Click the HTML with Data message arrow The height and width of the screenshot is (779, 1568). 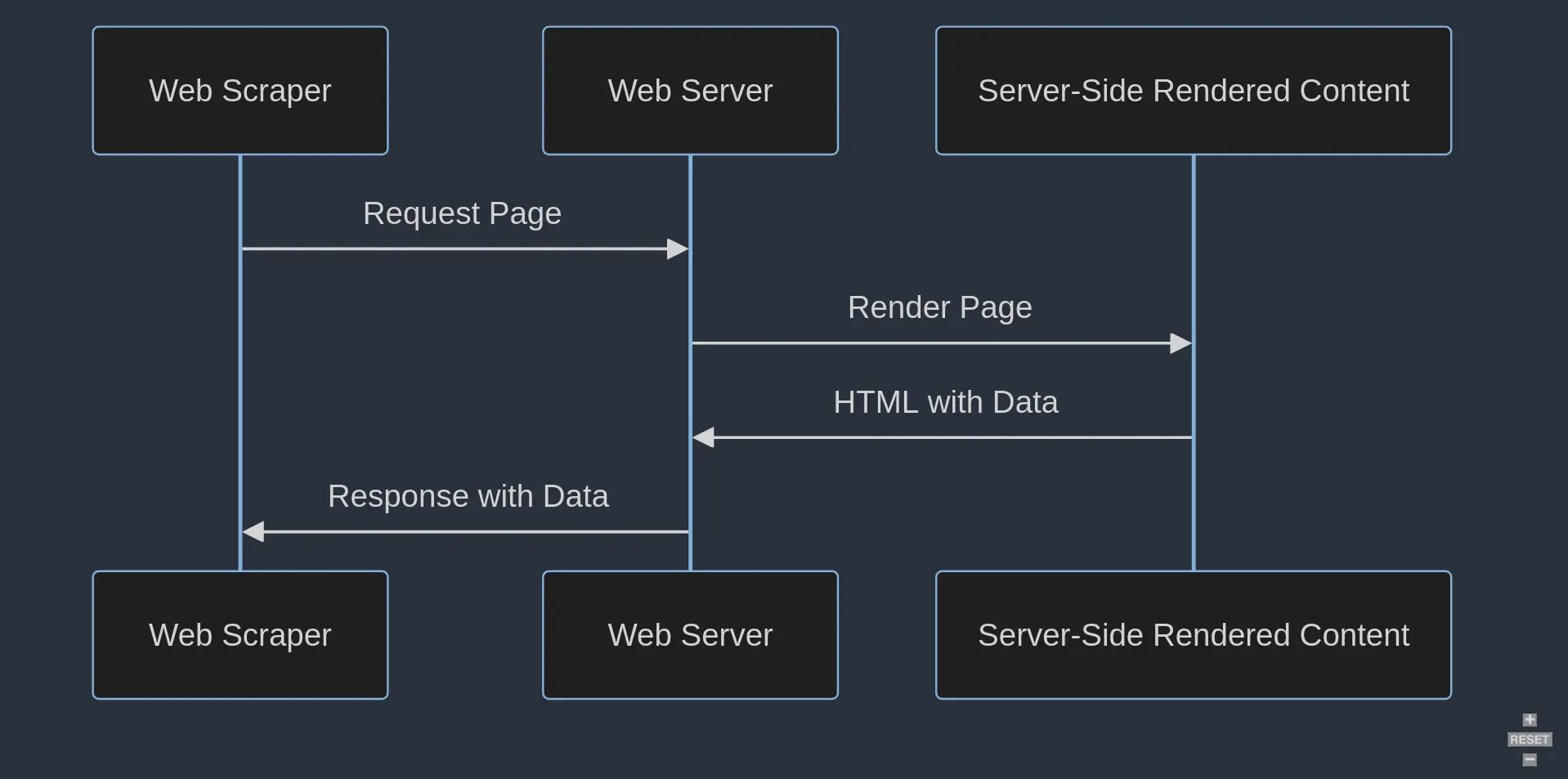coord(946,437)
